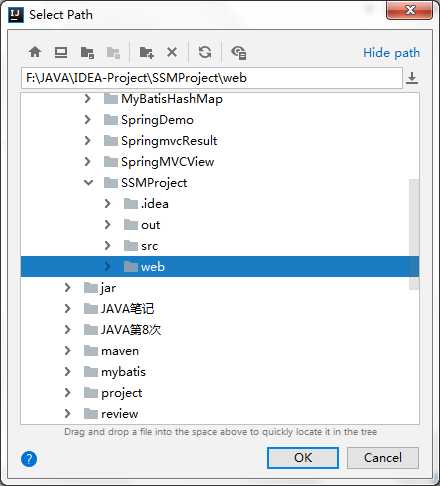Screen dimensions: 440x486
Task: Toggle show hidden files and directories
Action: (239, 52)
